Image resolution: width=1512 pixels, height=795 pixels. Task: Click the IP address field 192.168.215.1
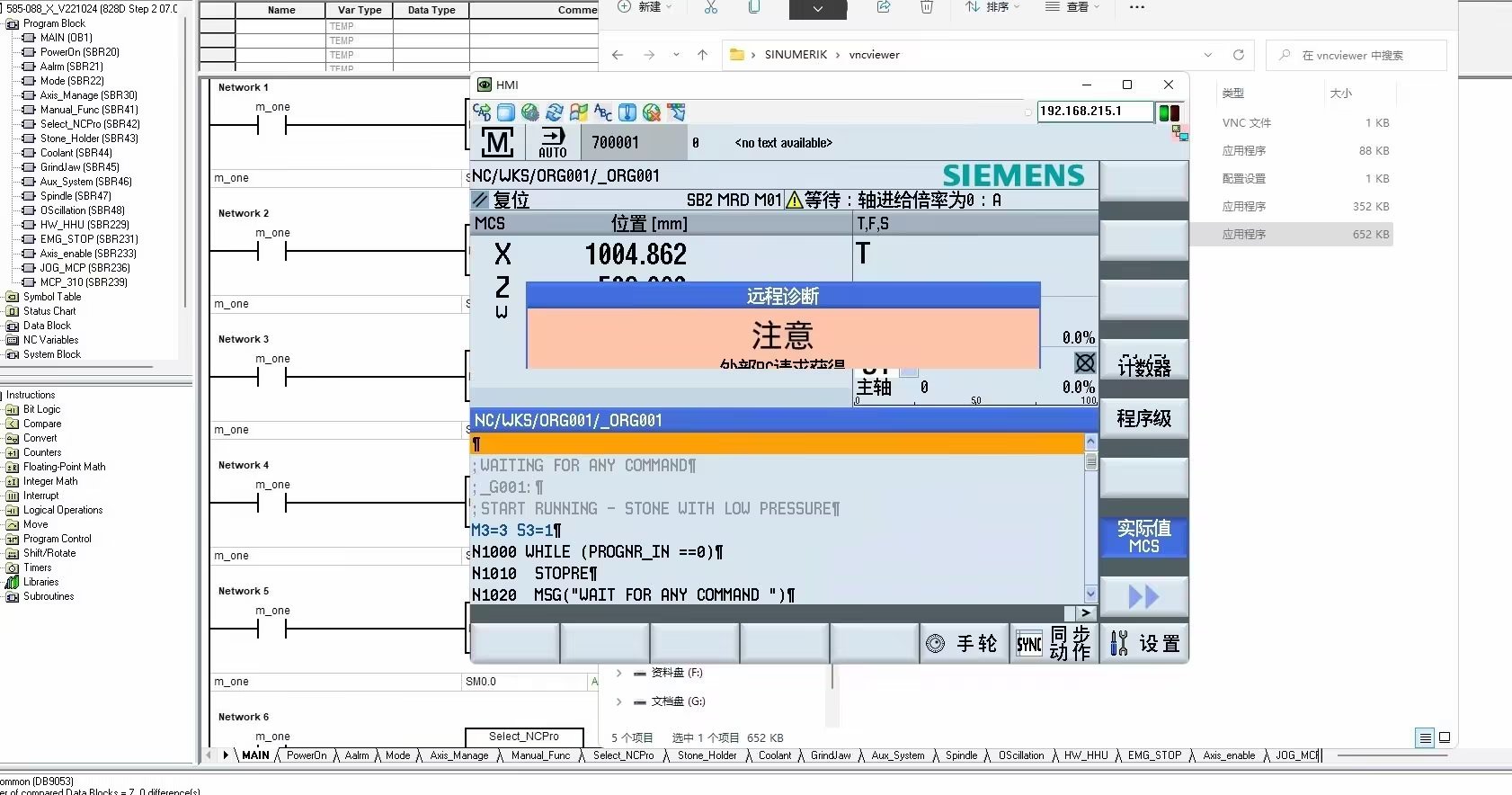1094,112
